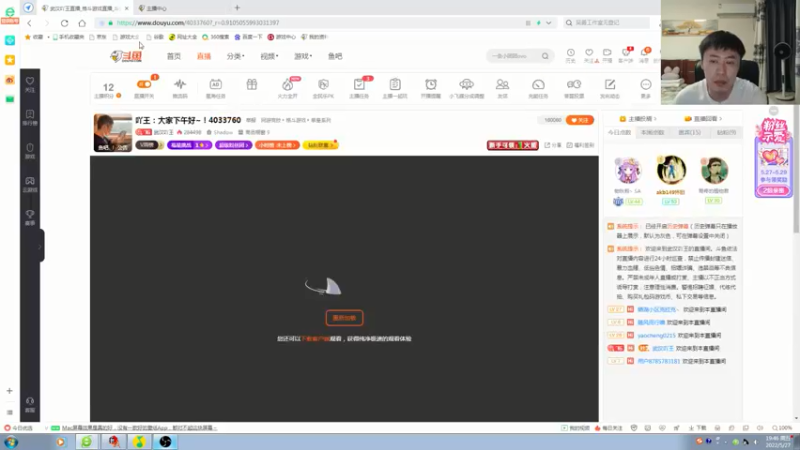Viewport: 800px width, 450px height.
Task: Click the streamer avatar thumbnail
Action: (x=113, y=133)
